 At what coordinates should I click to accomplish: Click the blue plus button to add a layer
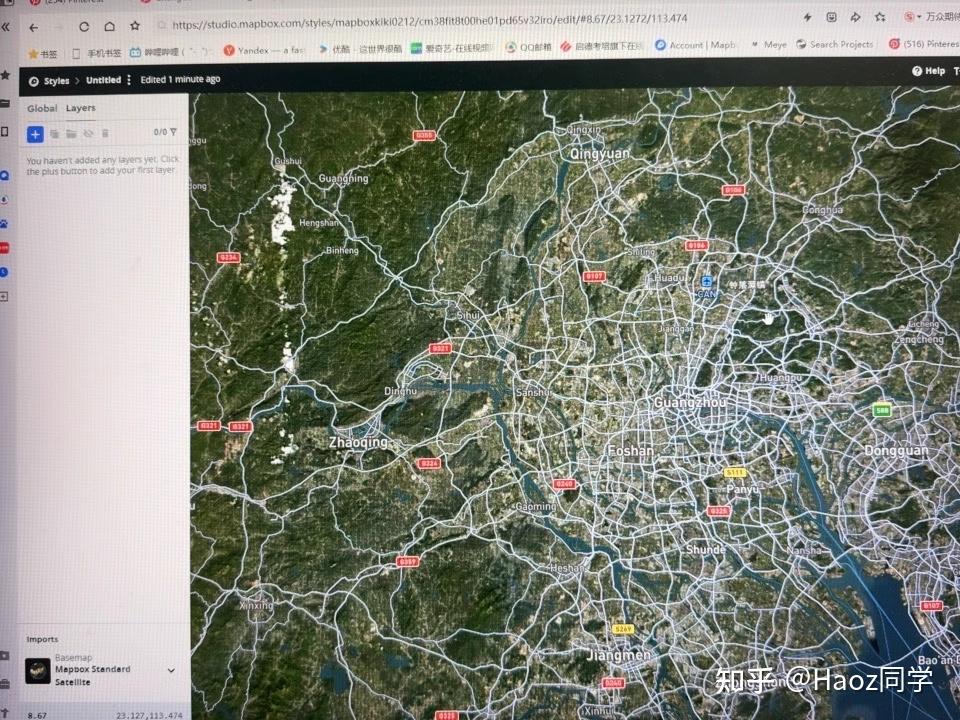(36, 133)
